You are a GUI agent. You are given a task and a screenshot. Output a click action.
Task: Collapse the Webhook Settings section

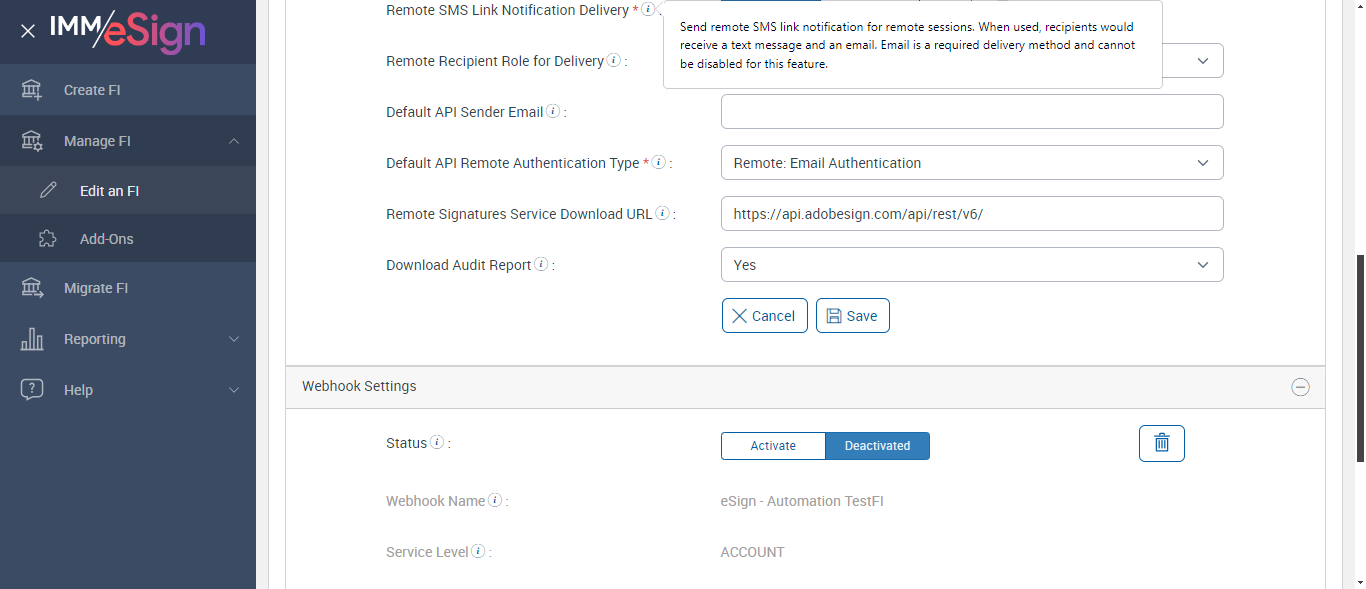pos(1300,387)
